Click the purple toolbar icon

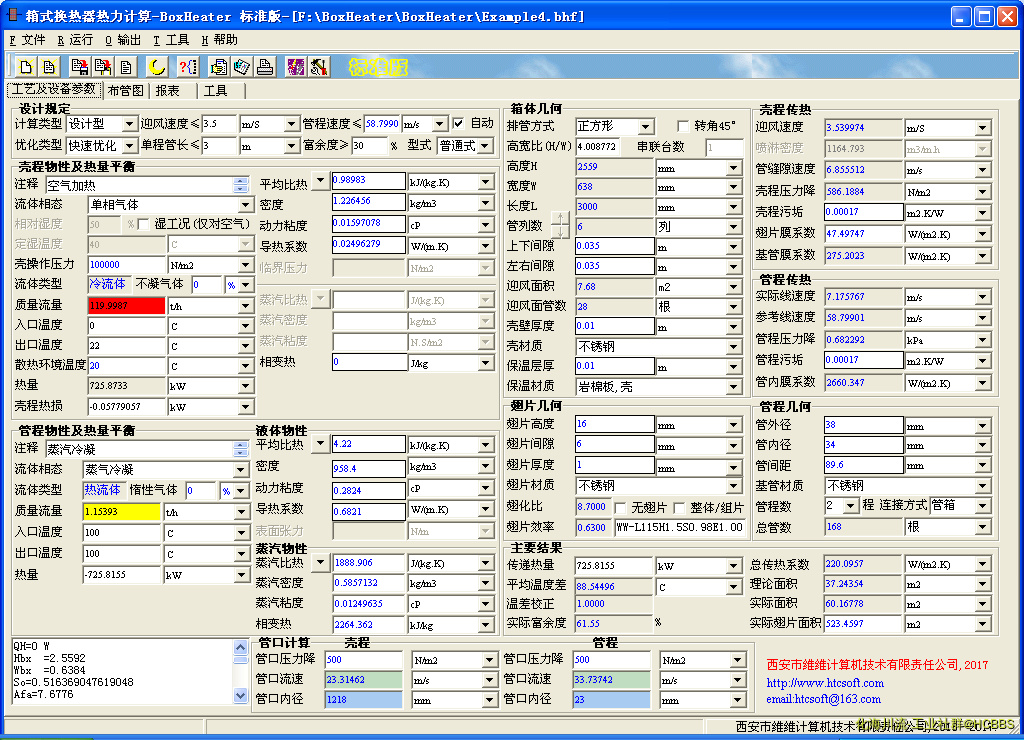[296, 67]
